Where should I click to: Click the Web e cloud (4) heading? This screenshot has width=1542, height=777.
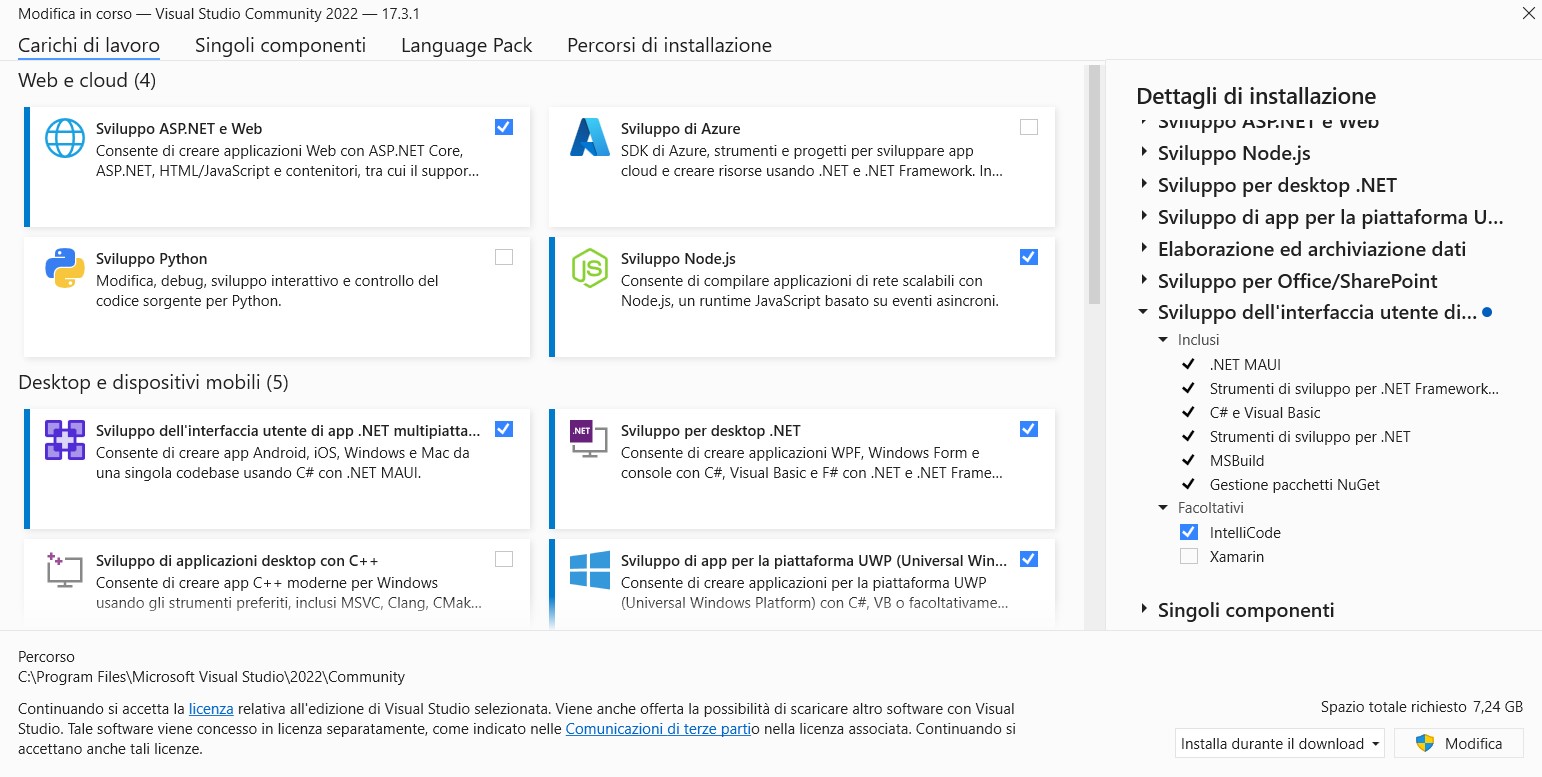[87, 80]
